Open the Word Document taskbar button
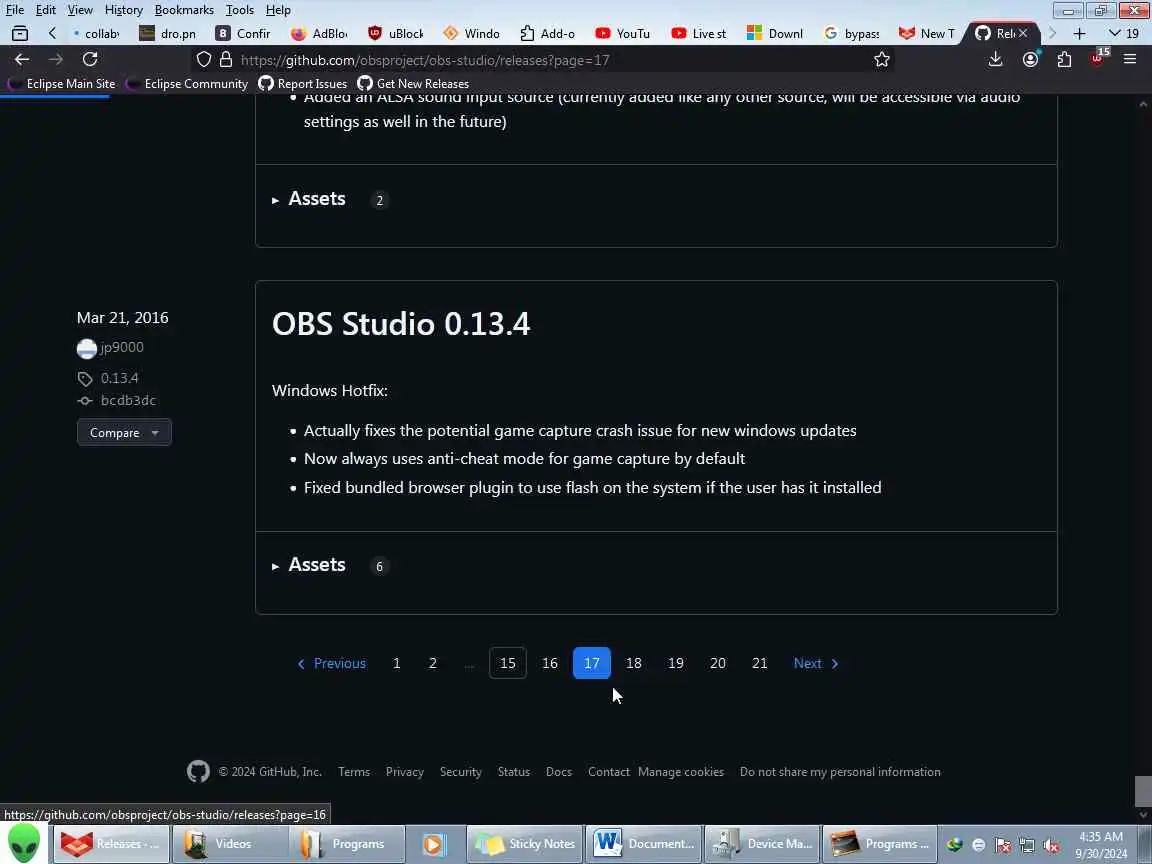The width and height of the screenshot is (1152, 864). coord(644,844)
